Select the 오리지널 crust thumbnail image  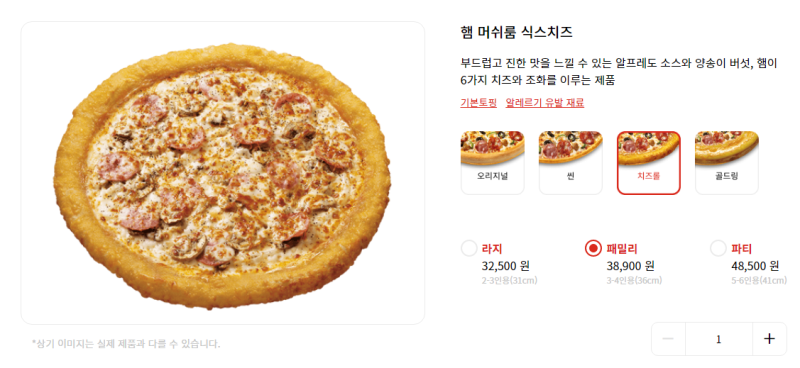(x=492, y=148)
